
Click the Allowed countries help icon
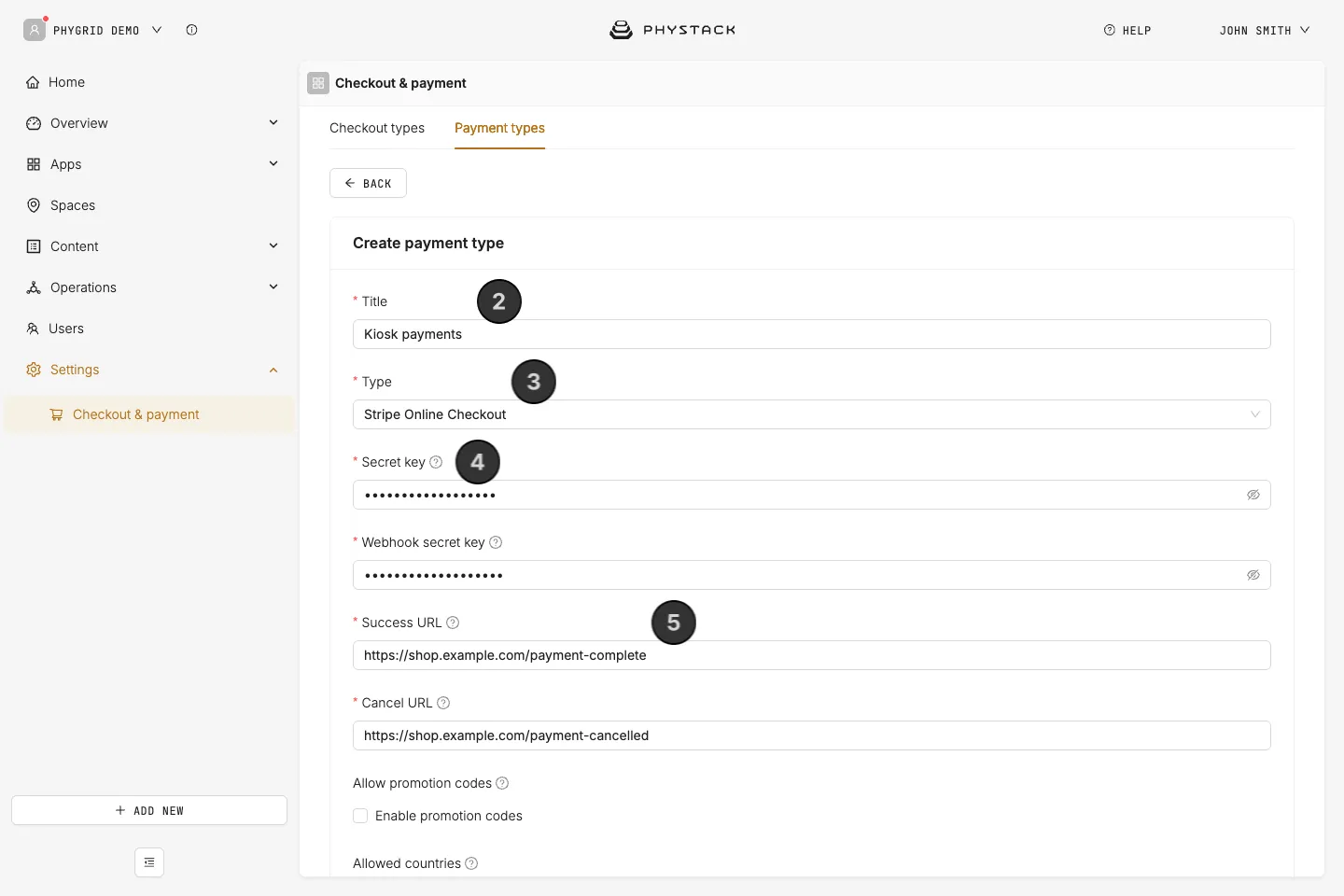coord(471,863)
